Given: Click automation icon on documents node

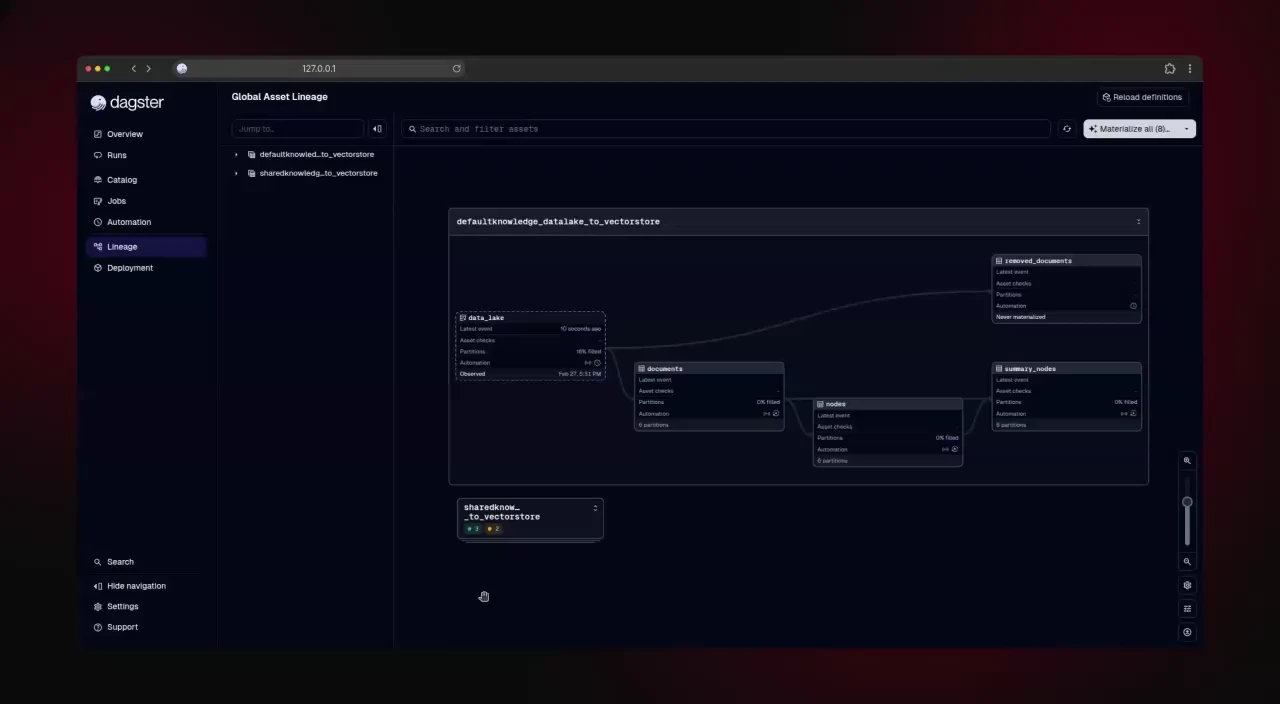Looking at the screenshot, I should click(x=776, y=414).
